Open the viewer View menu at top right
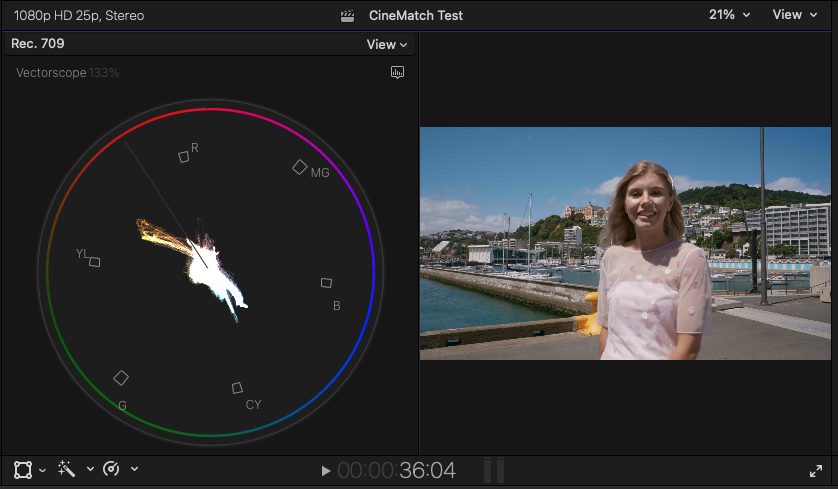The image size is (838, 489). point(793,15)
